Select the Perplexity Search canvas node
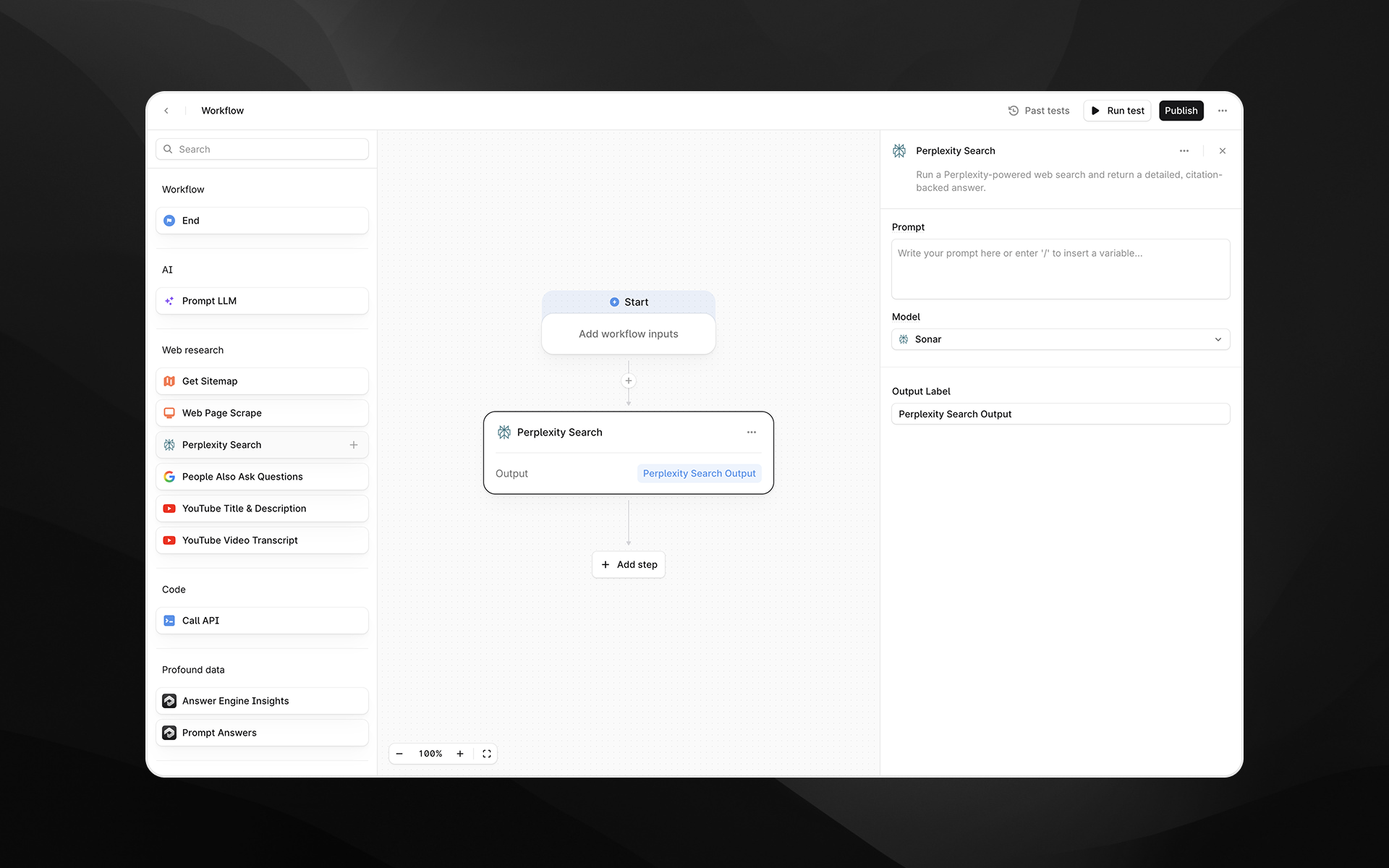1389x868 pixels. (629, 453)
